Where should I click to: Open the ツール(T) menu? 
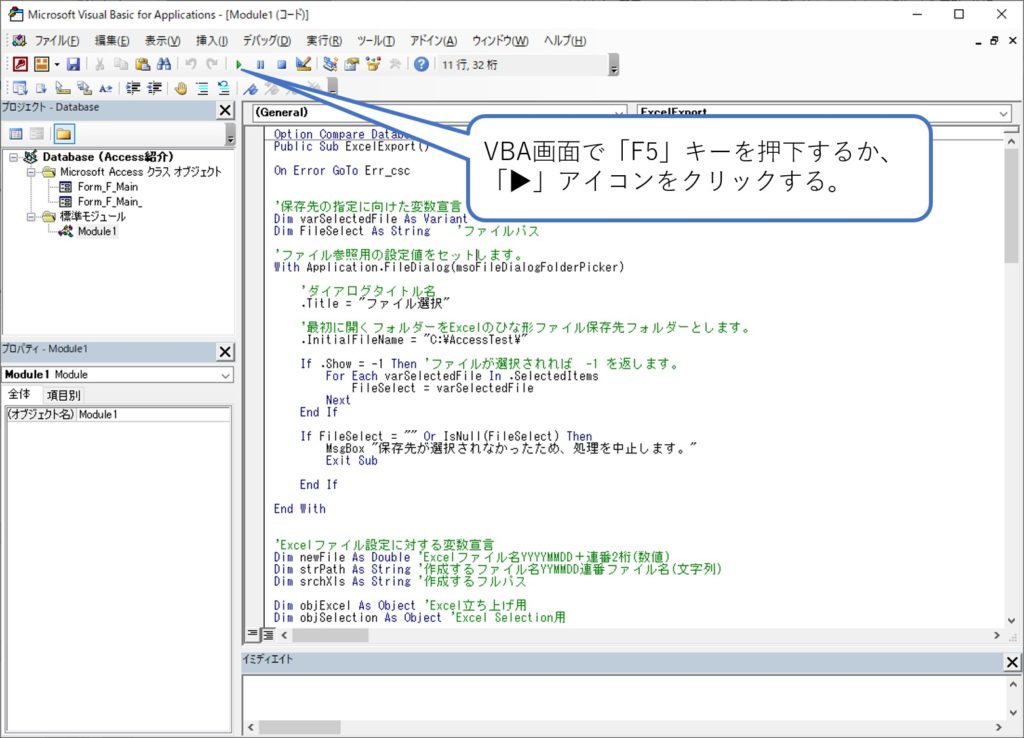[376, 40]
